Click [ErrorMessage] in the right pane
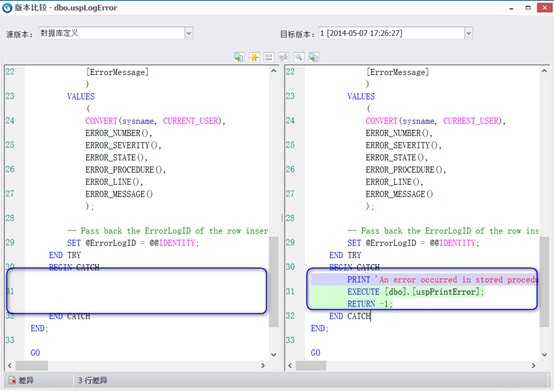The image size is (554, 391). point(397,72)
